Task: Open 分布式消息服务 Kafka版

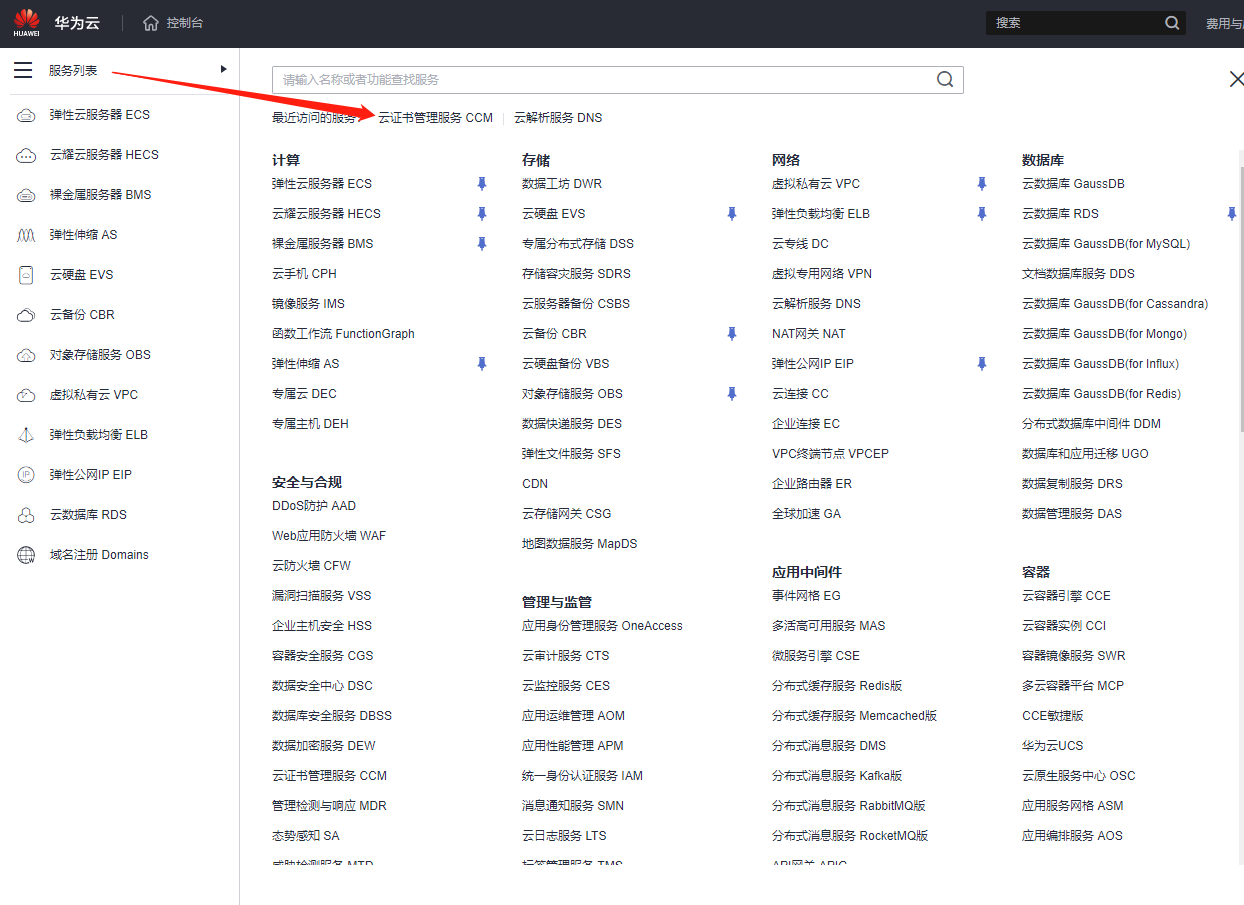Action: [837, 776]
